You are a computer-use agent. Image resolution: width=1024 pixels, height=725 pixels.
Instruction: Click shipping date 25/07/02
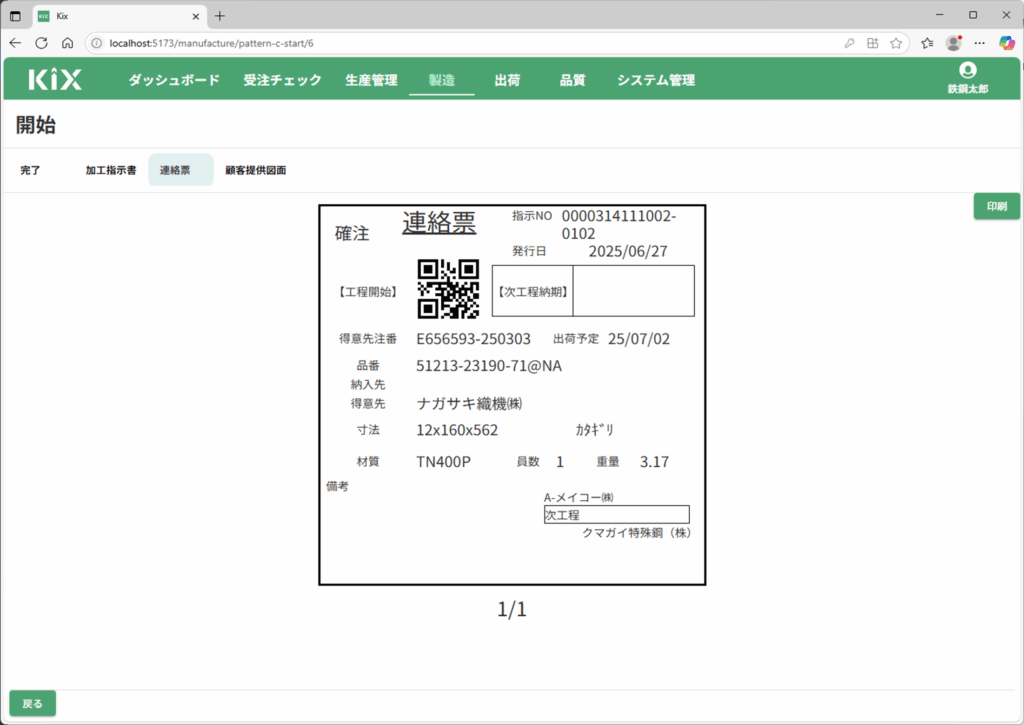(x=639, y=339)
